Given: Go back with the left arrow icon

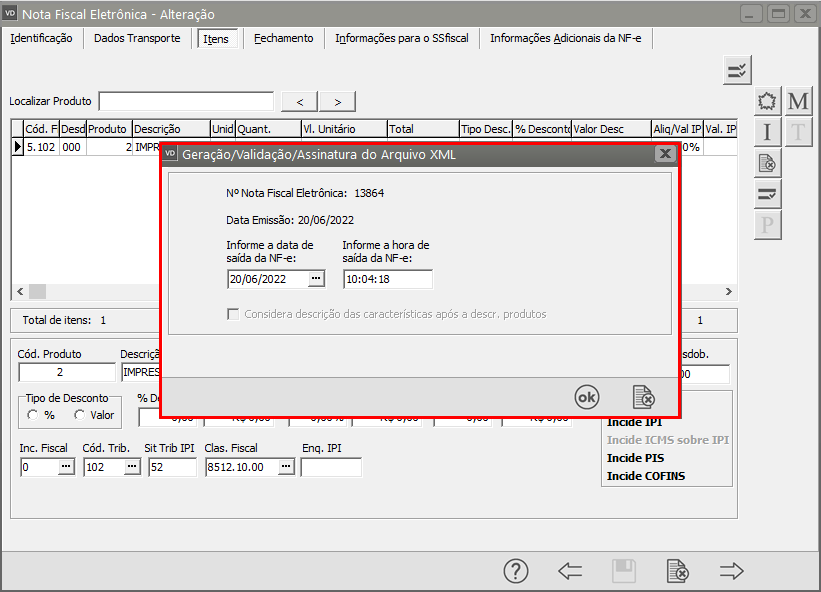Looking at the screenshot, I should point(570,571).
